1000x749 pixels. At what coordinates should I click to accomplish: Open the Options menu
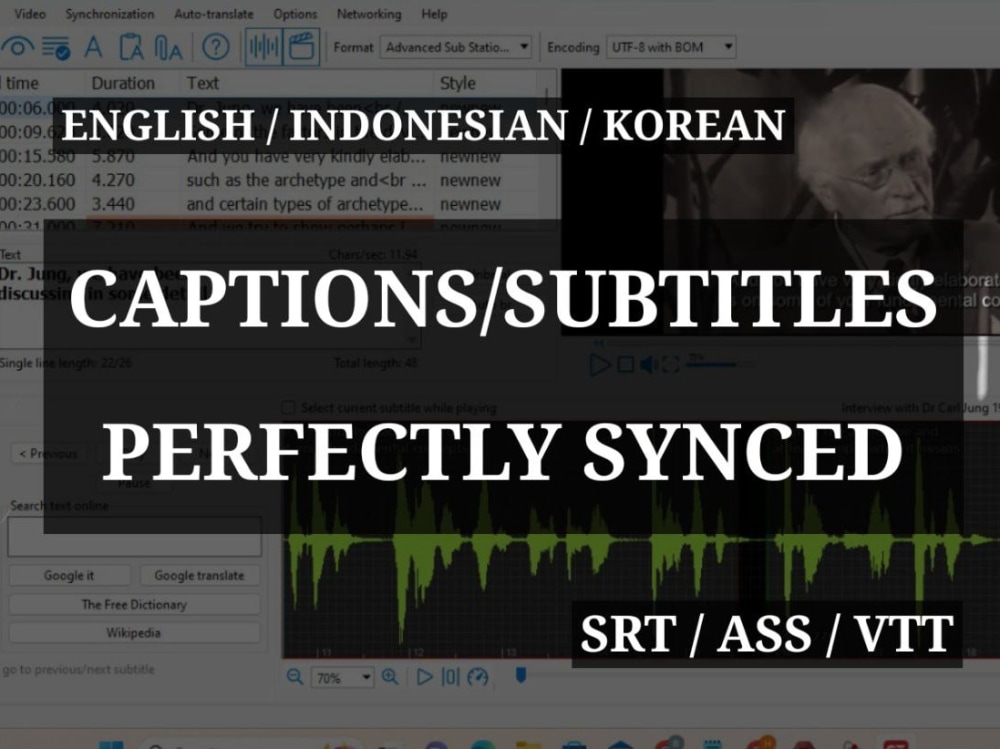pyautogui.click(x=295, y=13)
